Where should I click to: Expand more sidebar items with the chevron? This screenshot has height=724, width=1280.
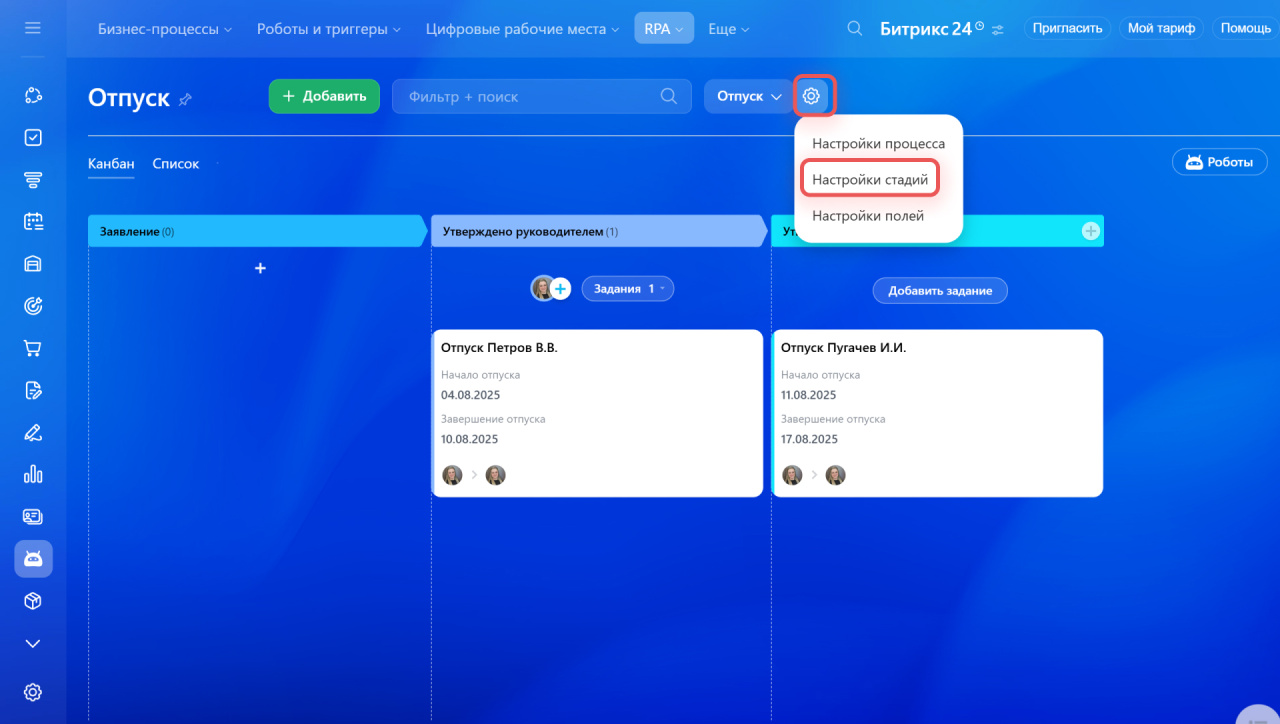(x=33, y=643)
